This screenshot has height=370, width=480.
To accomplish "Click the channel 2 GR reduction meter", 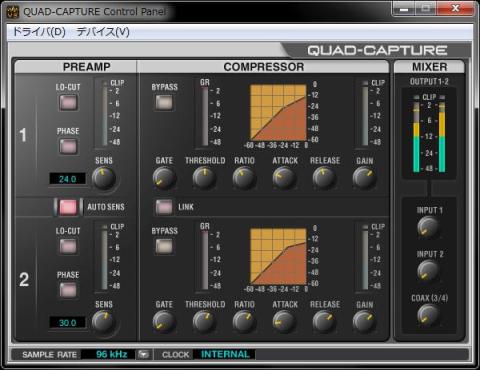I will point(204,261).
